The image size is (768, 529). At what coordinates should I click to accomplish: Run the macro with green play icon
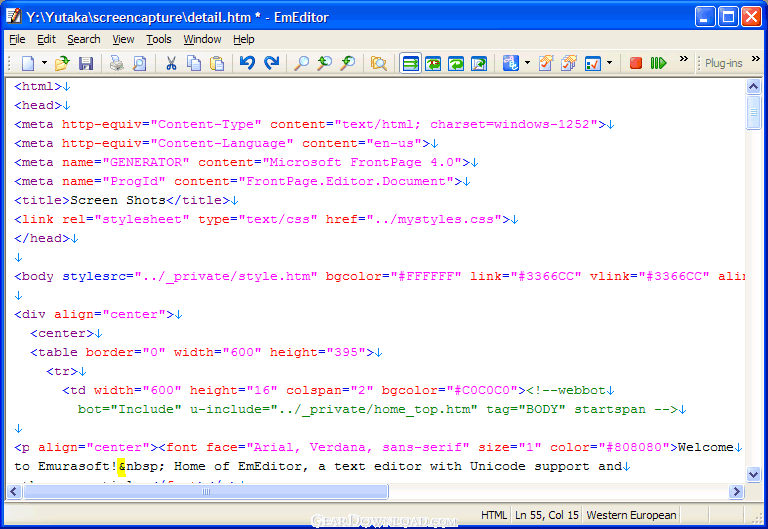(x=659, y=63)
